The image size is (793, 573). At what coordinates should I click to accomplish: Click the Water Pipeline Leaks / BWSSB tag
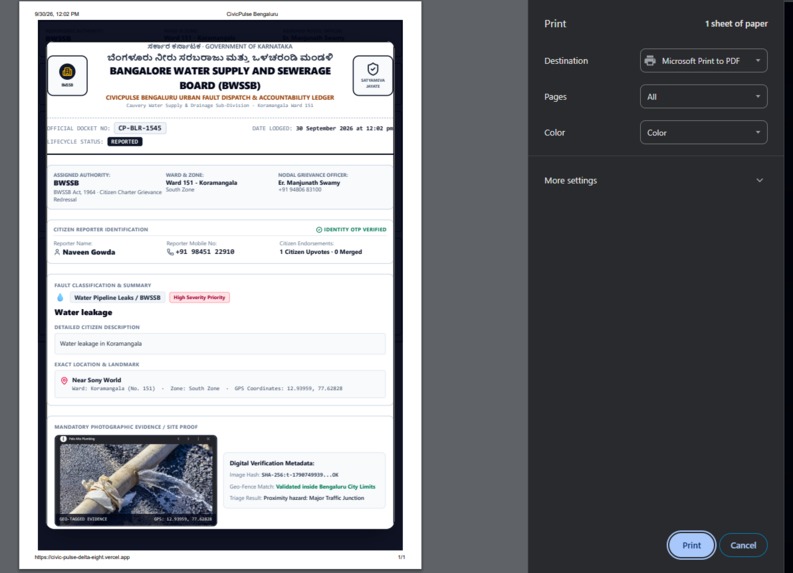tap(117, 297)
